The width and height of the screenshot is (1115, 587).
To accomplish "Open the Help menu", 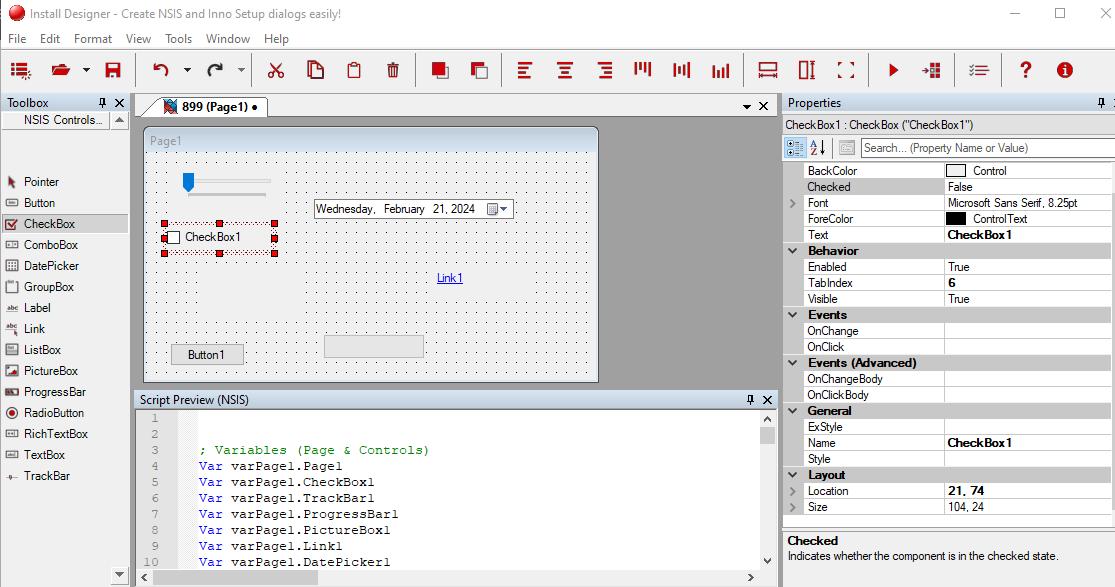I will 276,38.
